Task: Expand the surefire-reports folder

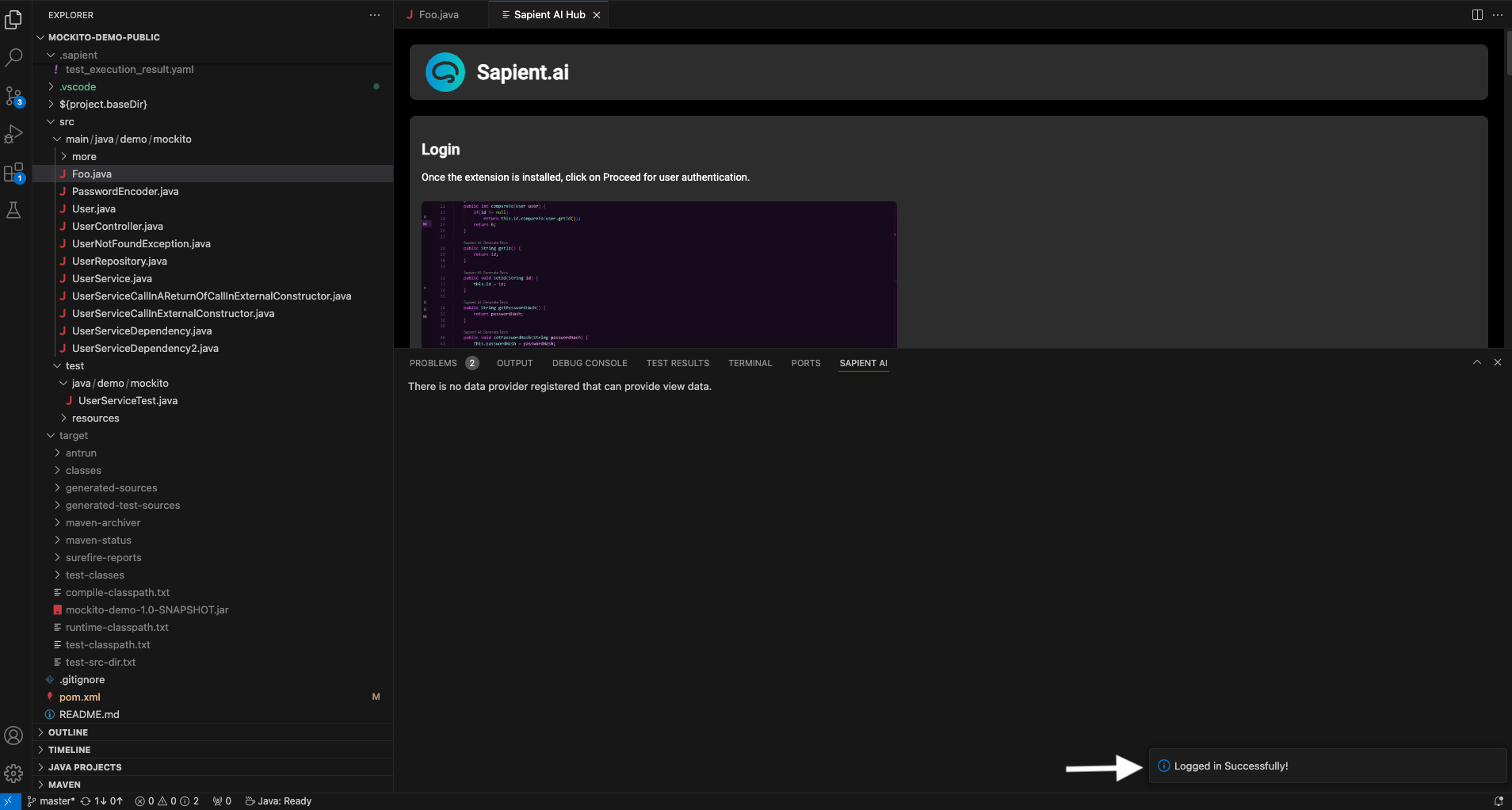Action: (x=212, y=557)
